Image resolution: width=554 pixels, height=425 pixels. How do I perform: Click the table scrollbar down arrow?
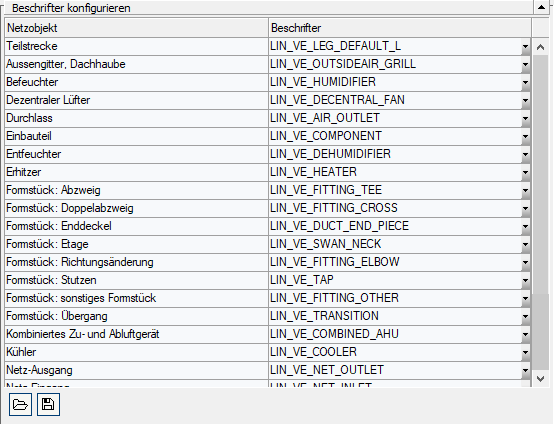(540, 379)
